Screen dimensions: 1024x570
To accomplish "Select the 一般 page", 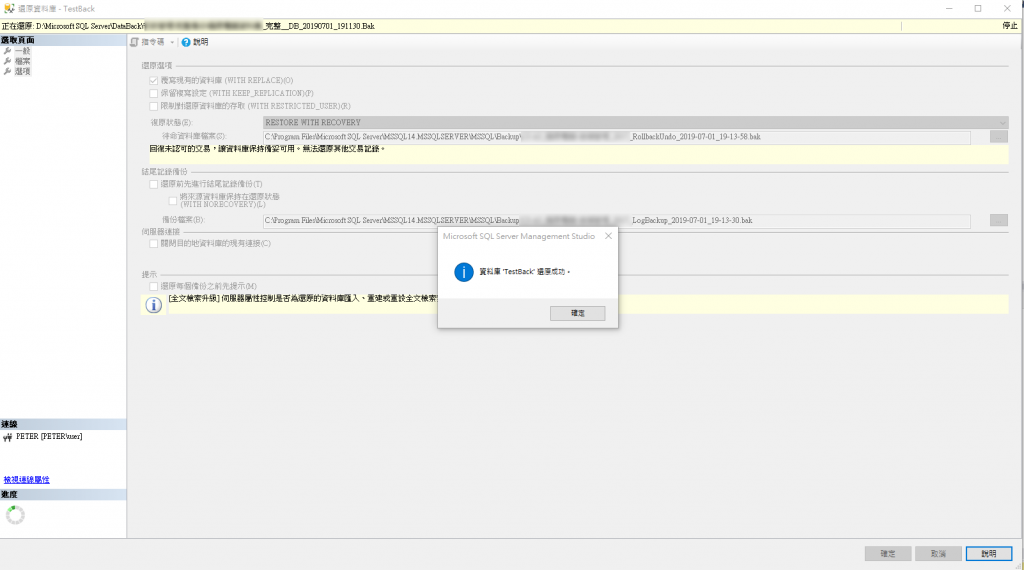I will pos(22,51).
